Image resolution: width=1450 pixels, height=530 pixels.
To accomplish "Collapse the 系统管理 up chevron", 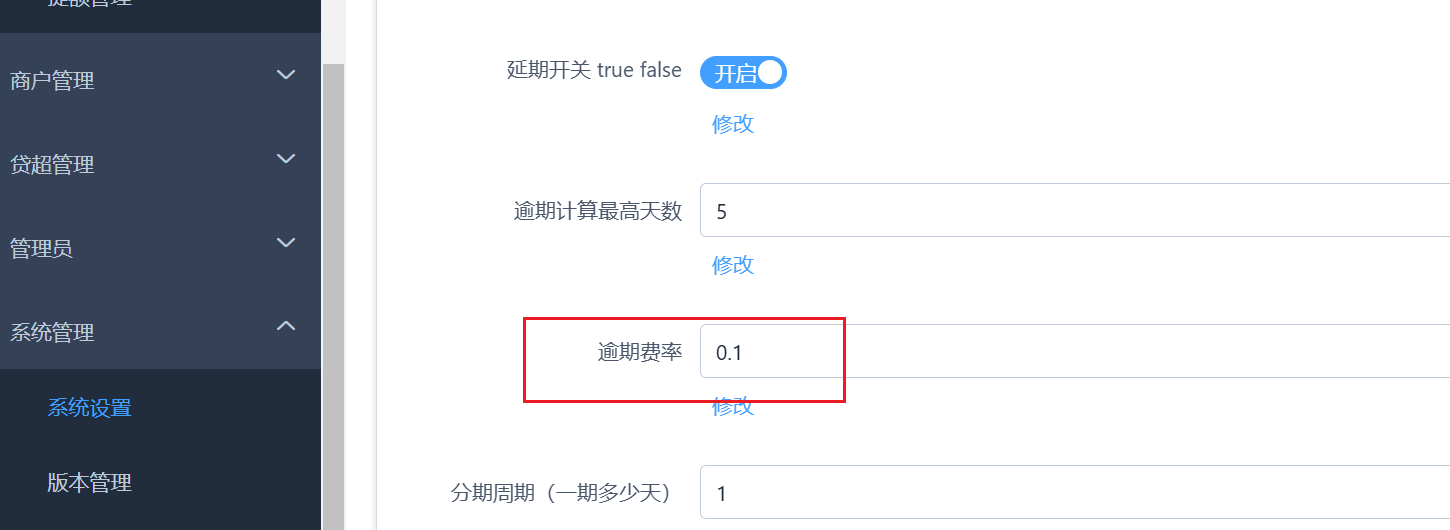I will 286,326.
